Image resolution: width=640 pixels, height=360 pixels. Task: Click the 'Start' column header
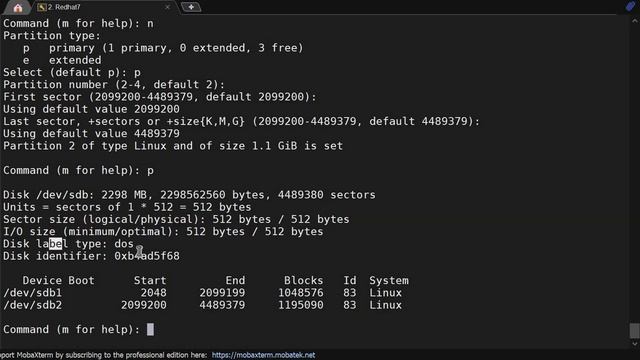150,280
